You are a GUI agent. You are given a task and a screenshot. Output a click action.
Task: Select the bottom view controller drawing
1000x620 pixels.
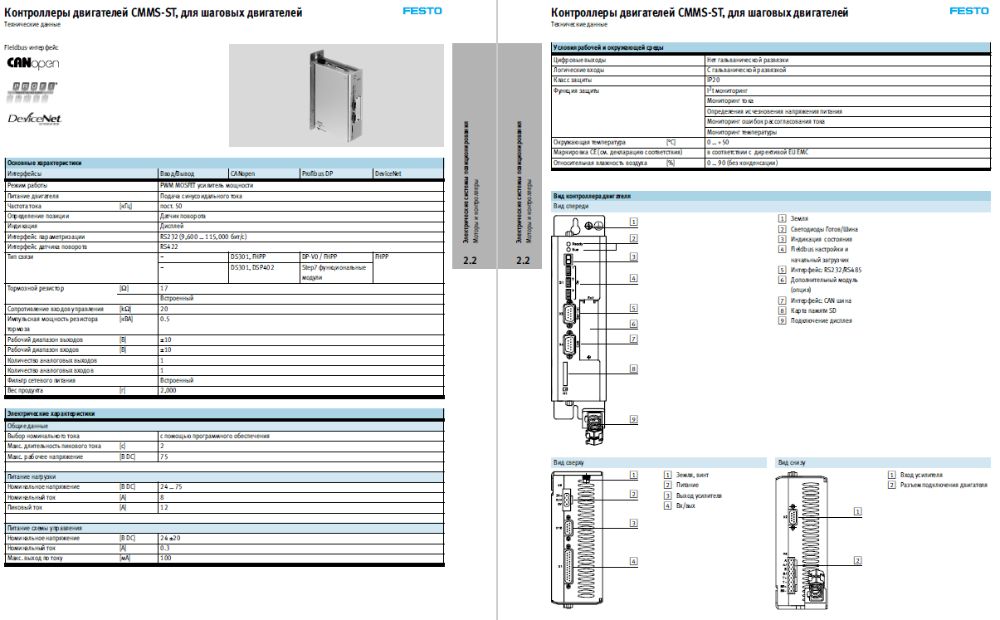pos(800,540)
